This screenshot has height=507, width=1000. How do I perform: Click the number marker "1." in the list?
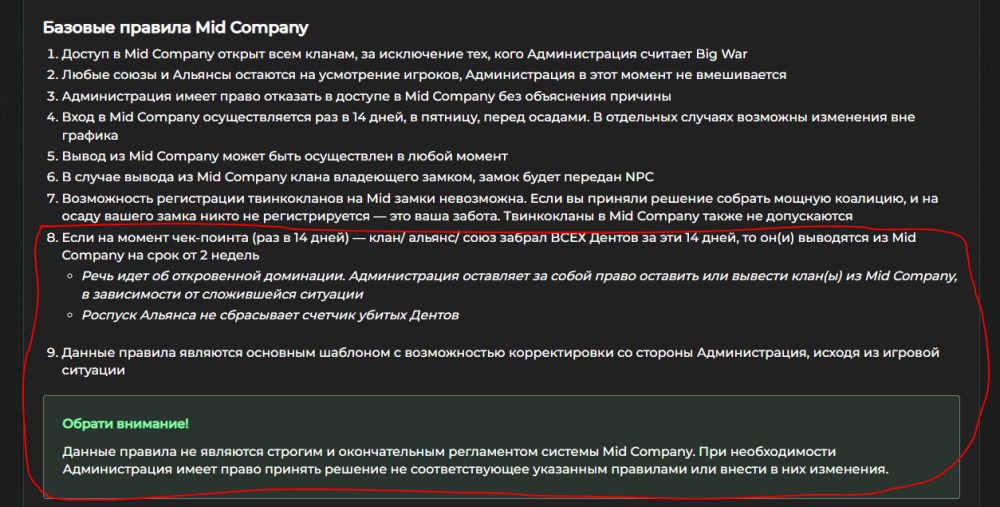tap(53, 55)
